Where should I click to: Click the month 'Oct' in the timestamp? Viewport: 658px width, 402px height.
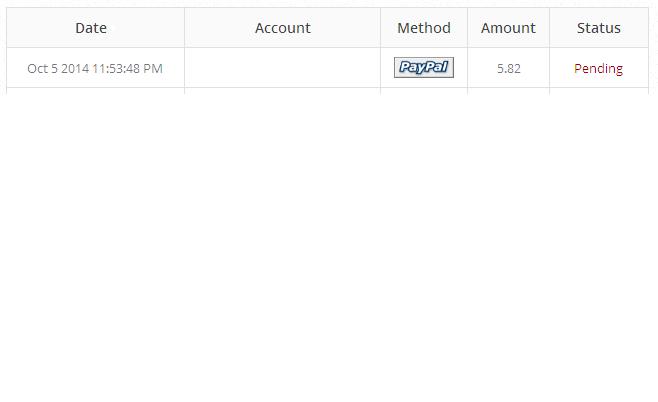point(37,69)
